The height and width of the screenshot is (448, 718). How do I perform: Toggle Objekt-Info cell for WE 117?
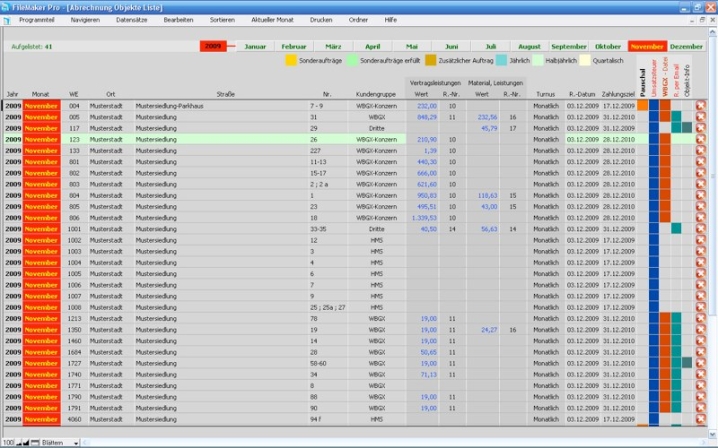click(x=687, y=128)
